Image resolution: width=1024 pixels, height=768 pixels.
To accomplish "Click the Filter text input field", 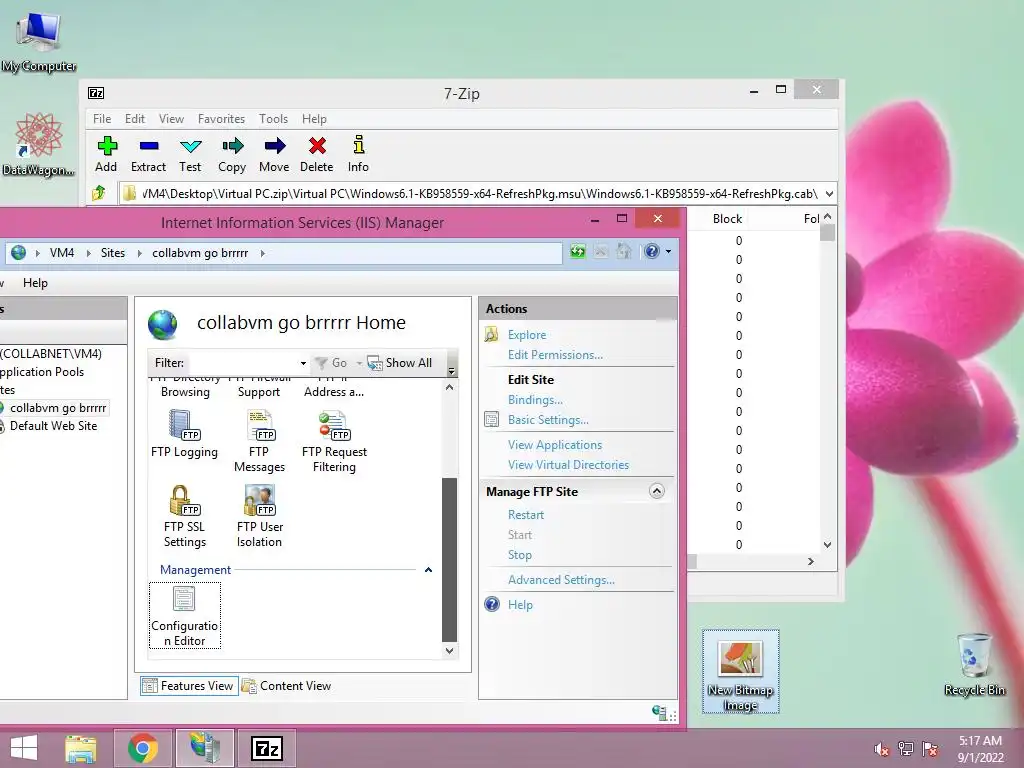I will [242, 363].
